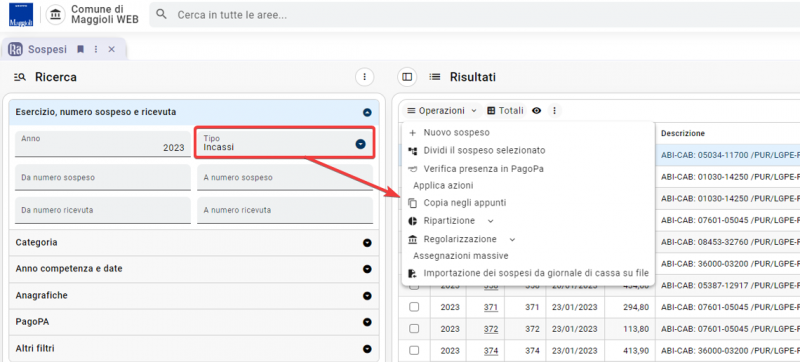Click the Comune institution icon
Screen dimensions: 800x362
(56, 14)
